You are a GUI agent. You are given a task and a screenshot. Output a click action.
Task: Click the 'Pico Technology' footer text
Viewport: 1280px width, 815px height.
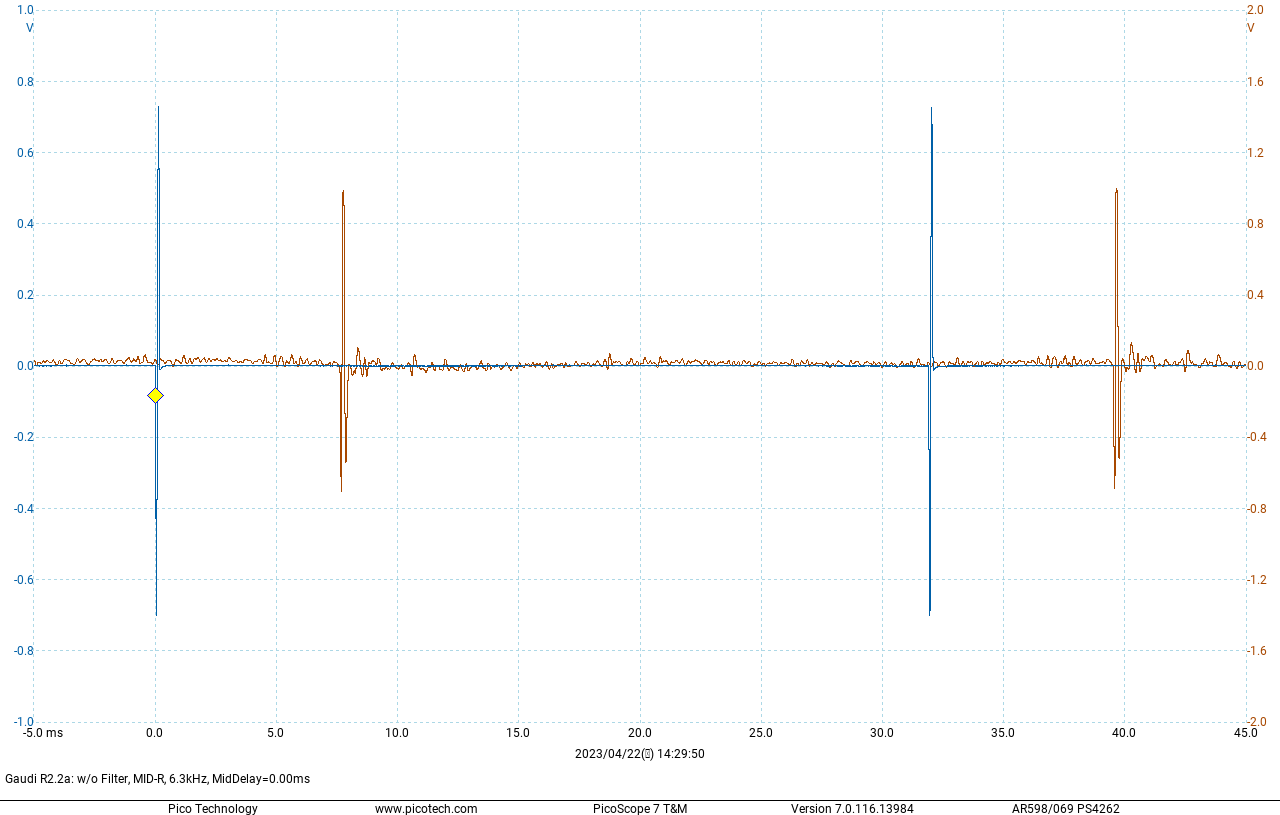[212, 809]
